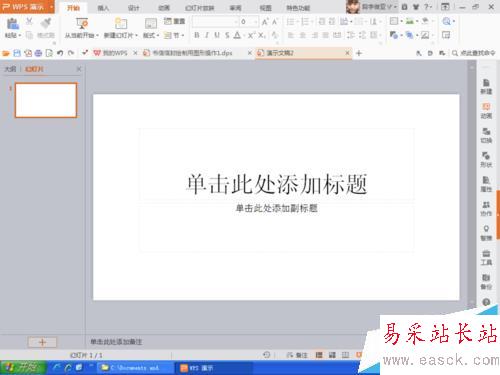This screenshot has height=375, width=500.
Task: Click the Text Box insert icon
Action: tap(395, 21)
